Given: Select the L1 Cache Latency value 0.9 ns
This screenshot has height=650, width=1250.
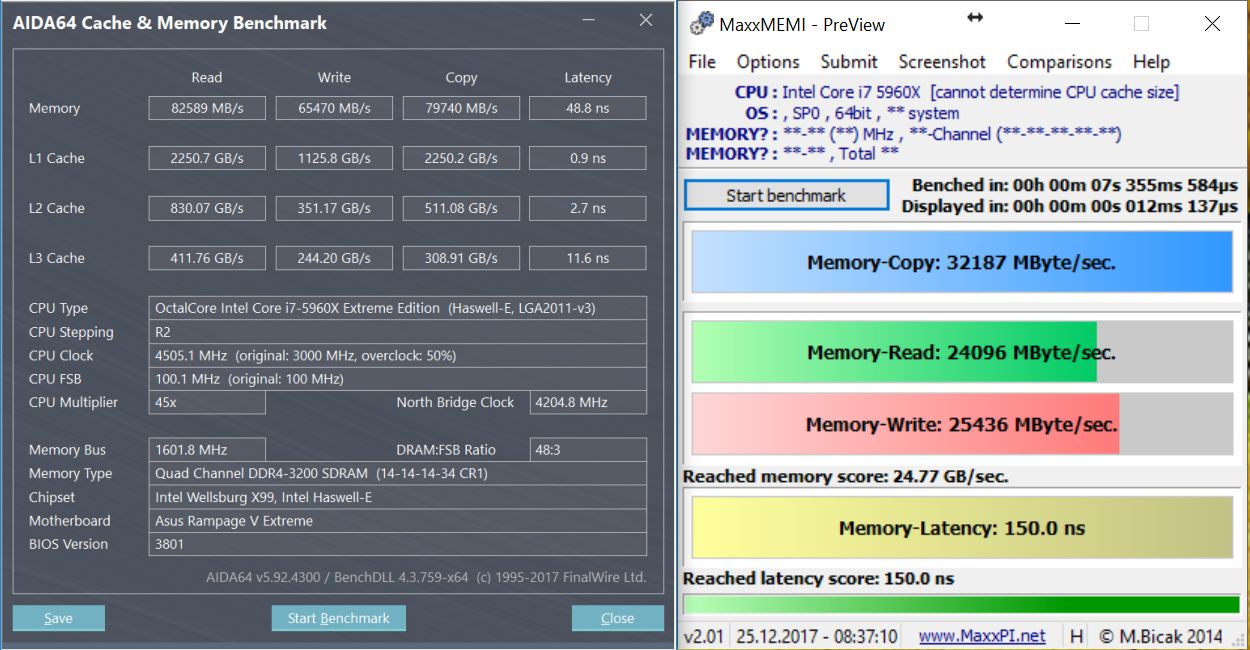Looking at the screenshot, I should point(588,158).
